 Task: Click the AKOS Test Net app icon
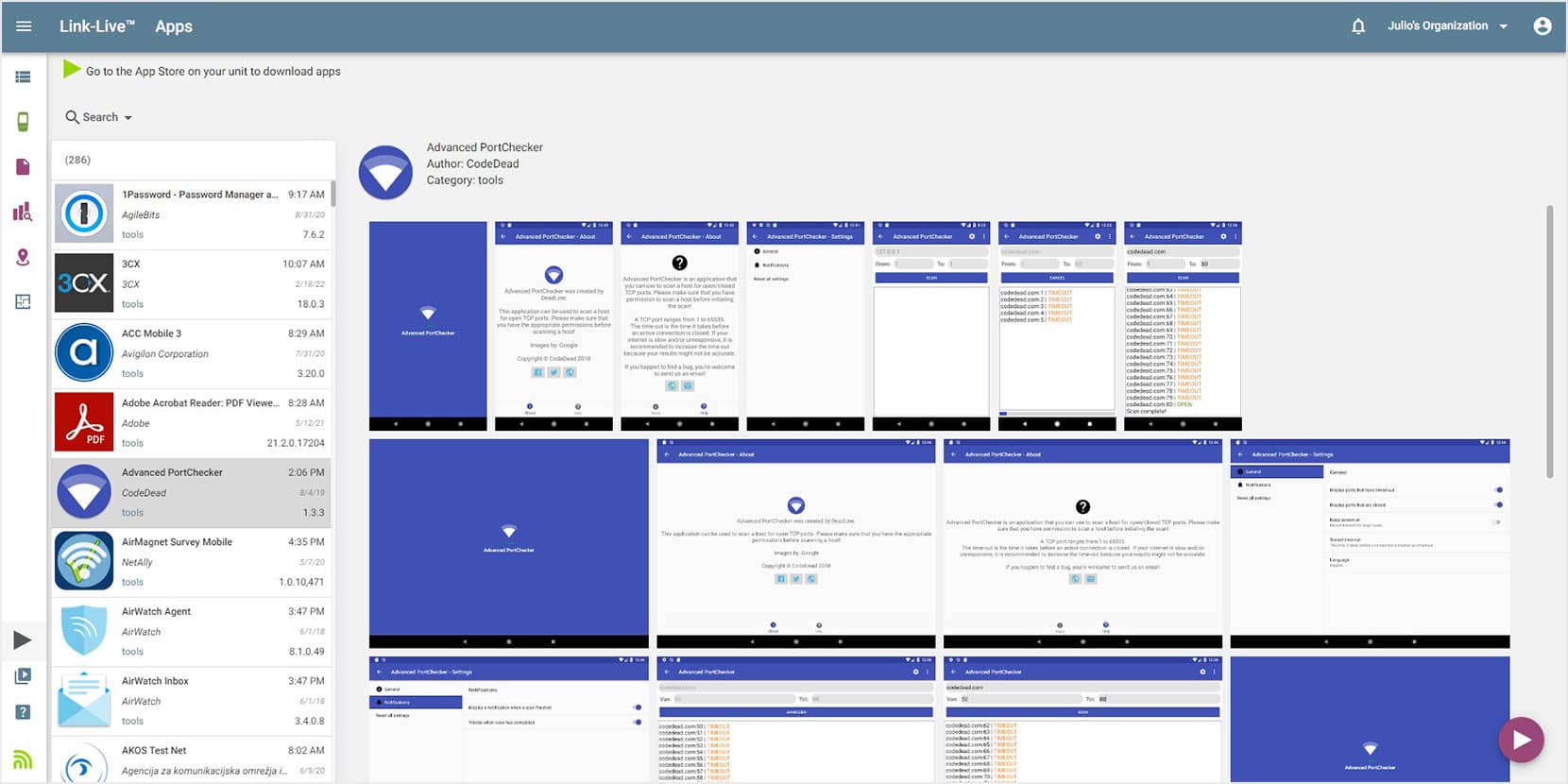point(84,762)
